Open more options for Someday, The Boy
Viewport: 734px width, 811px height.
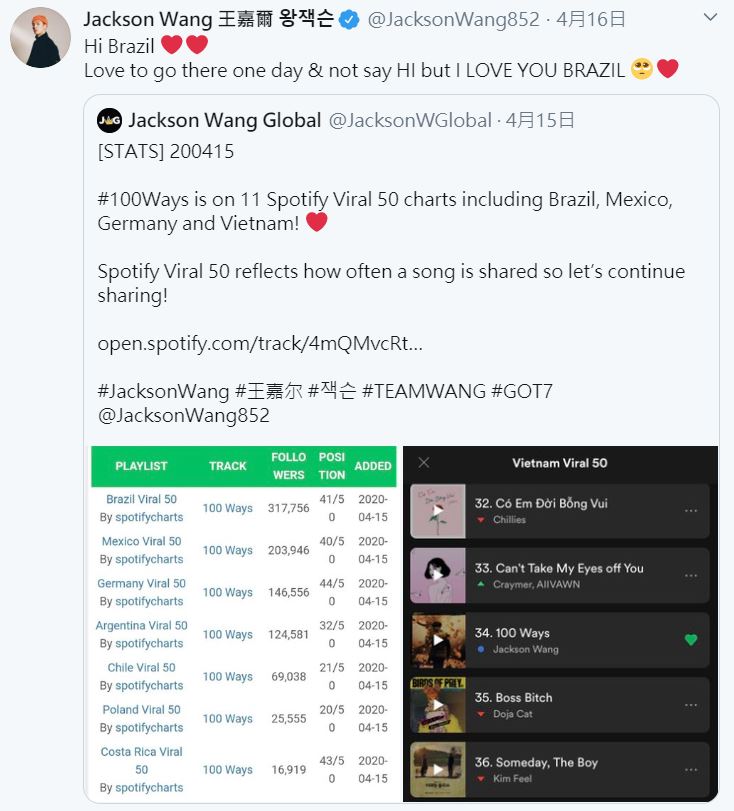(691, 770)
